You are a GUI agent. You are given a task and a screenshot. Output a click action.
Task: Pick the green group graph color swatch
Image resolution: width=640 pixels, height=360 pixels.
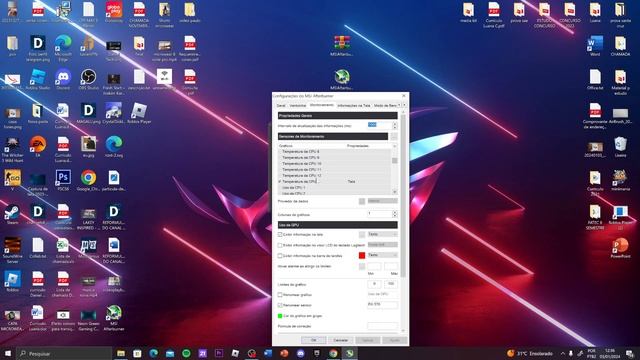pyautogui.click(x=280, y=316)
